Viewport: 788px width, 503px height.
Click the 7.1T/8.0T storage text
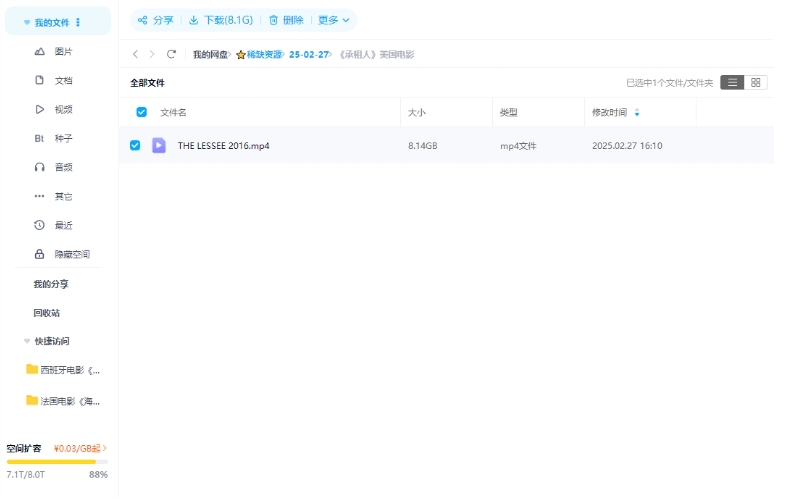click(x=26, y=475)
